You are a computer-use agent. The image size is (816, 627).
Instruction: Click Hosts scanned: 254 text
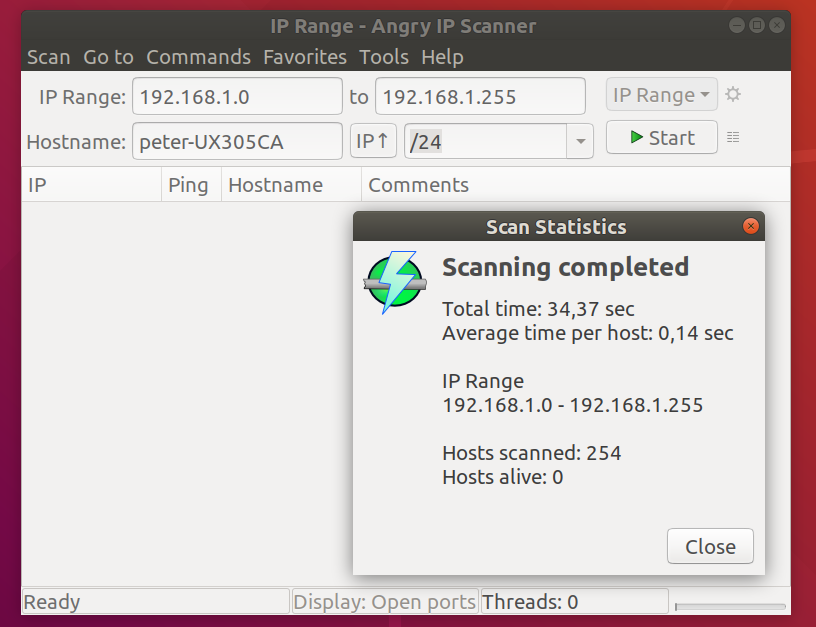(x=531, y=453)
